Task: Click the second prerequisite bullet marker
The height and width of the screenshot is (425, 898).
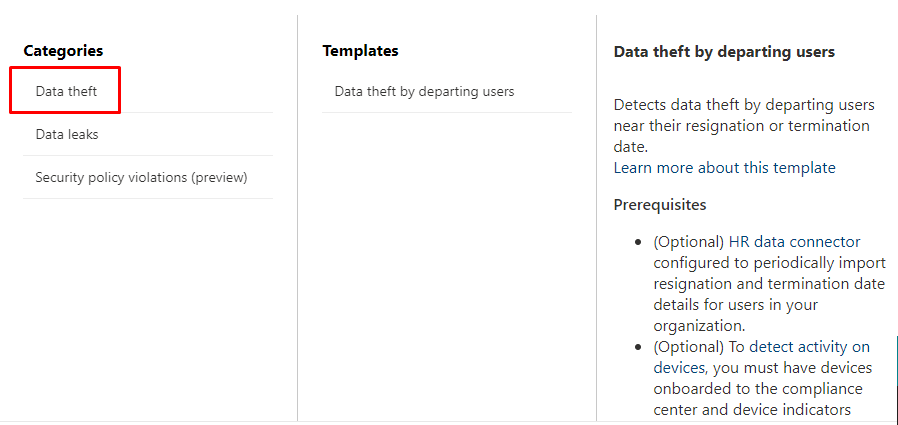Action: [639, 347]
